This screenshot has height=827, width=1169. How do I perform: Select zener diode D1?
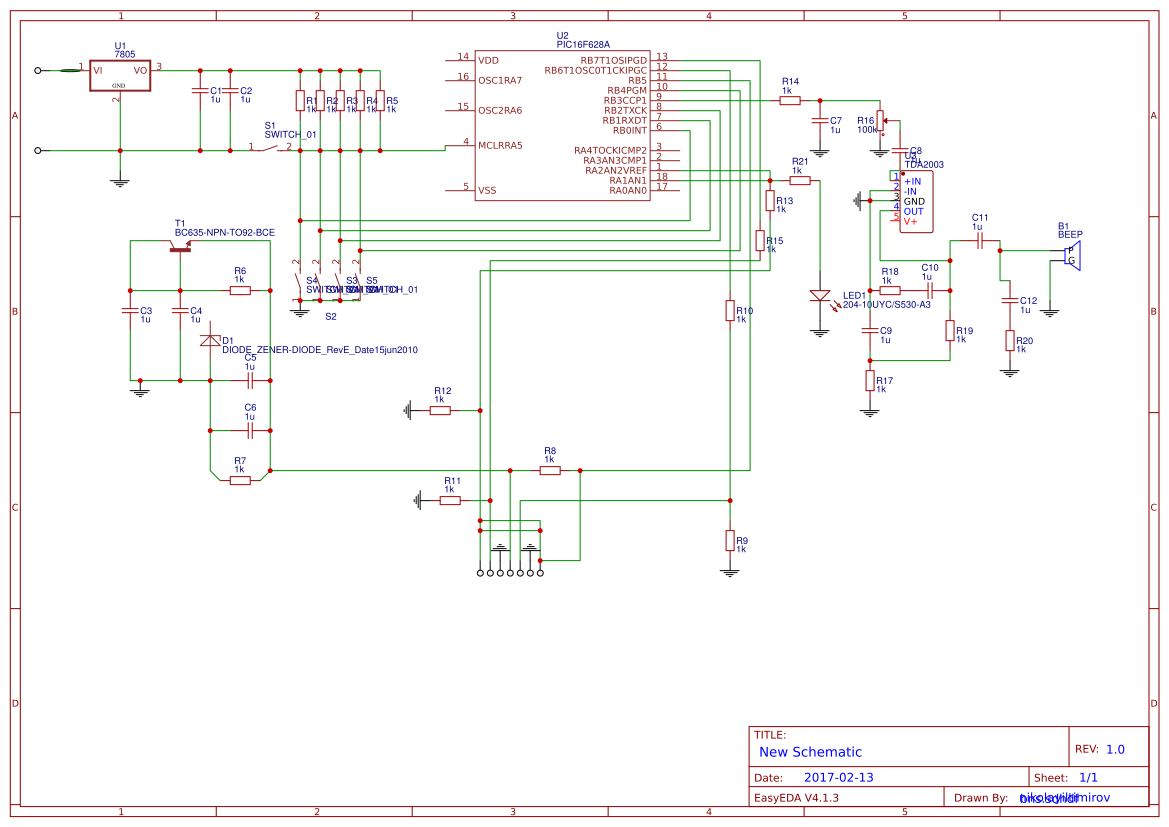210,340
